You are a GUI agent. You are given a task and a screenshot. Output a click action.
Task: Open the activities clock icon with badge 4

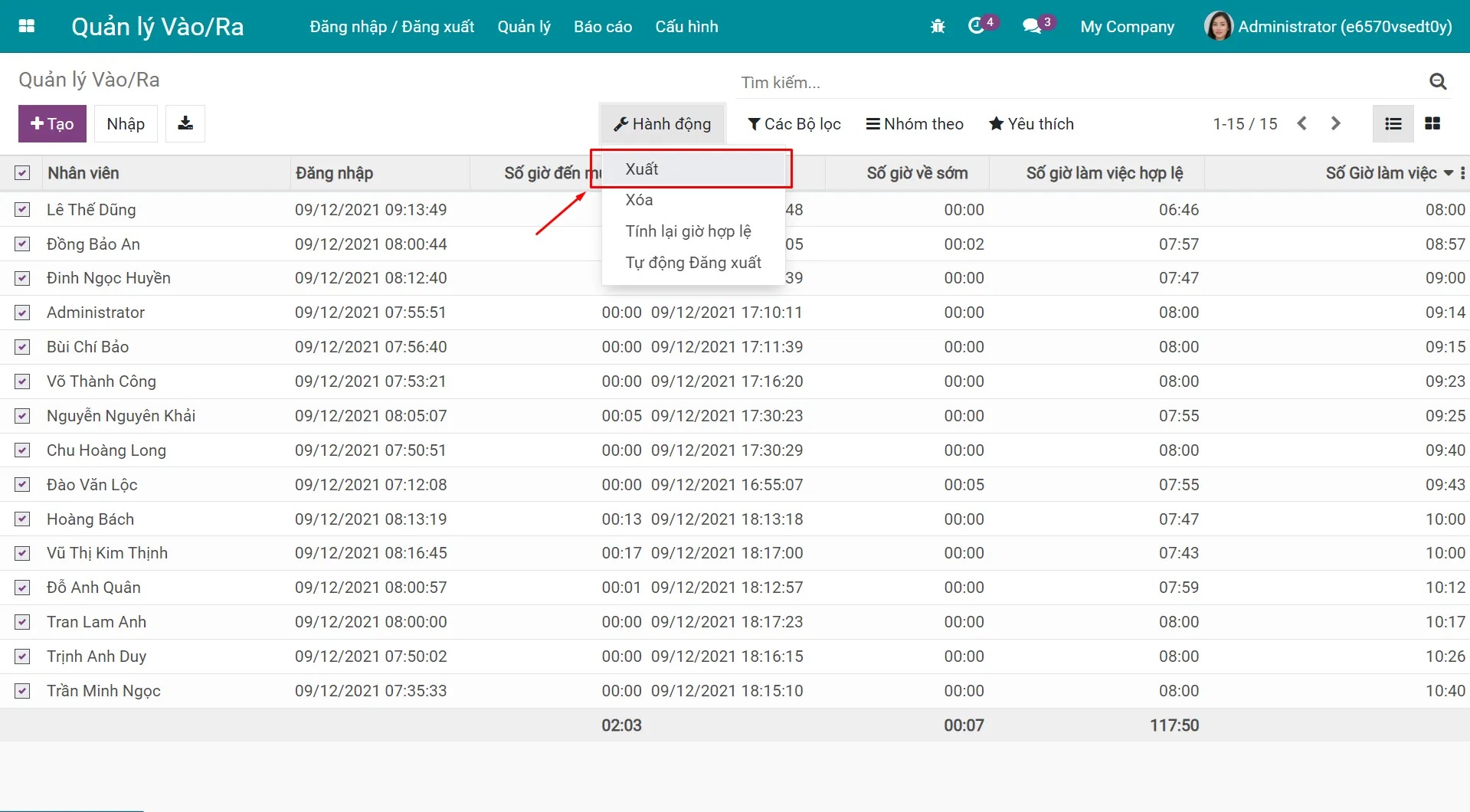(977, 27)
